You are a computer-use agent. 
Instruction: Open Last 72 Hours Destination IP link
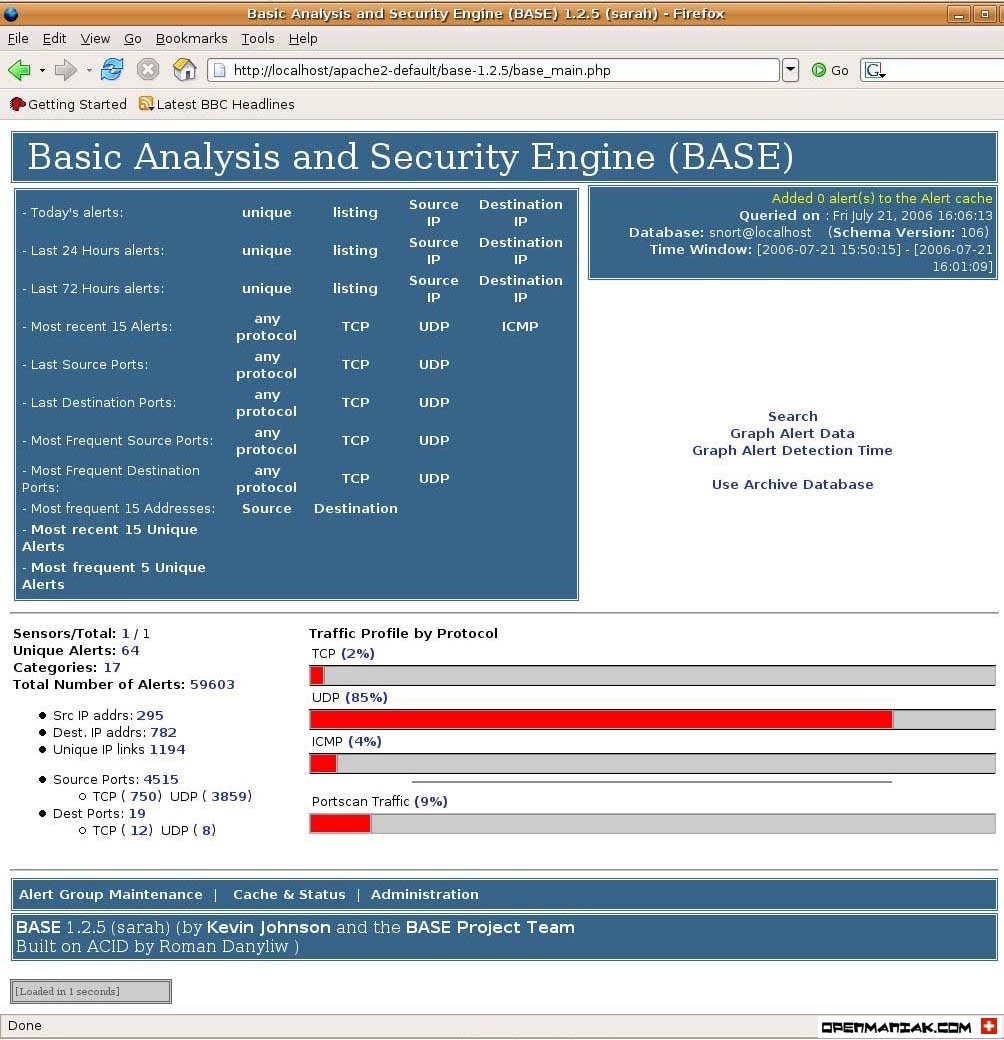(x=521, y=289)
